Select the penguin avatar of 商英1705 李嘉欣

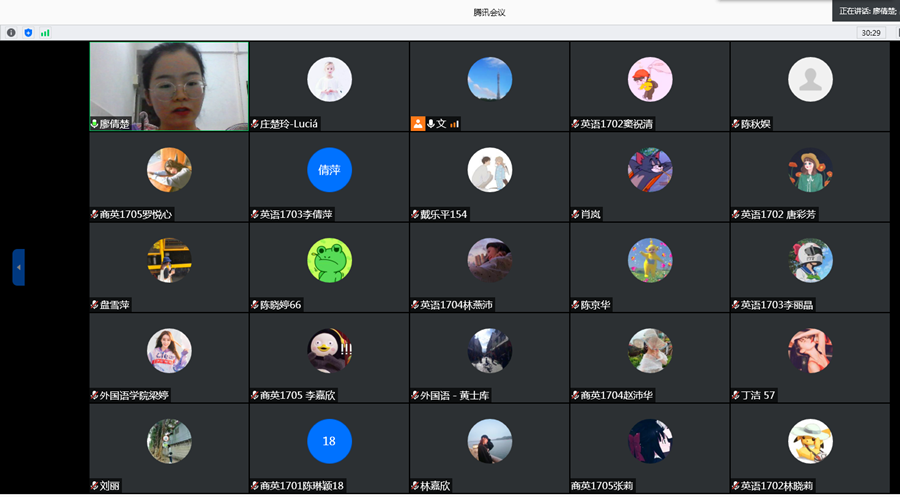329,351
